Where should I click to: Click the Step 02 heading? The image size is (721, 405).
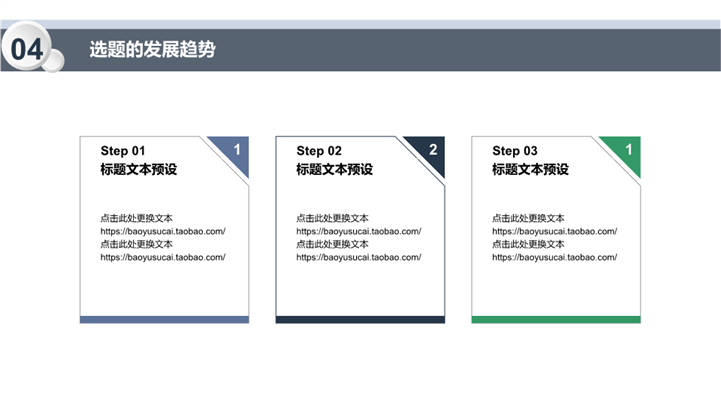coord(319,151)
